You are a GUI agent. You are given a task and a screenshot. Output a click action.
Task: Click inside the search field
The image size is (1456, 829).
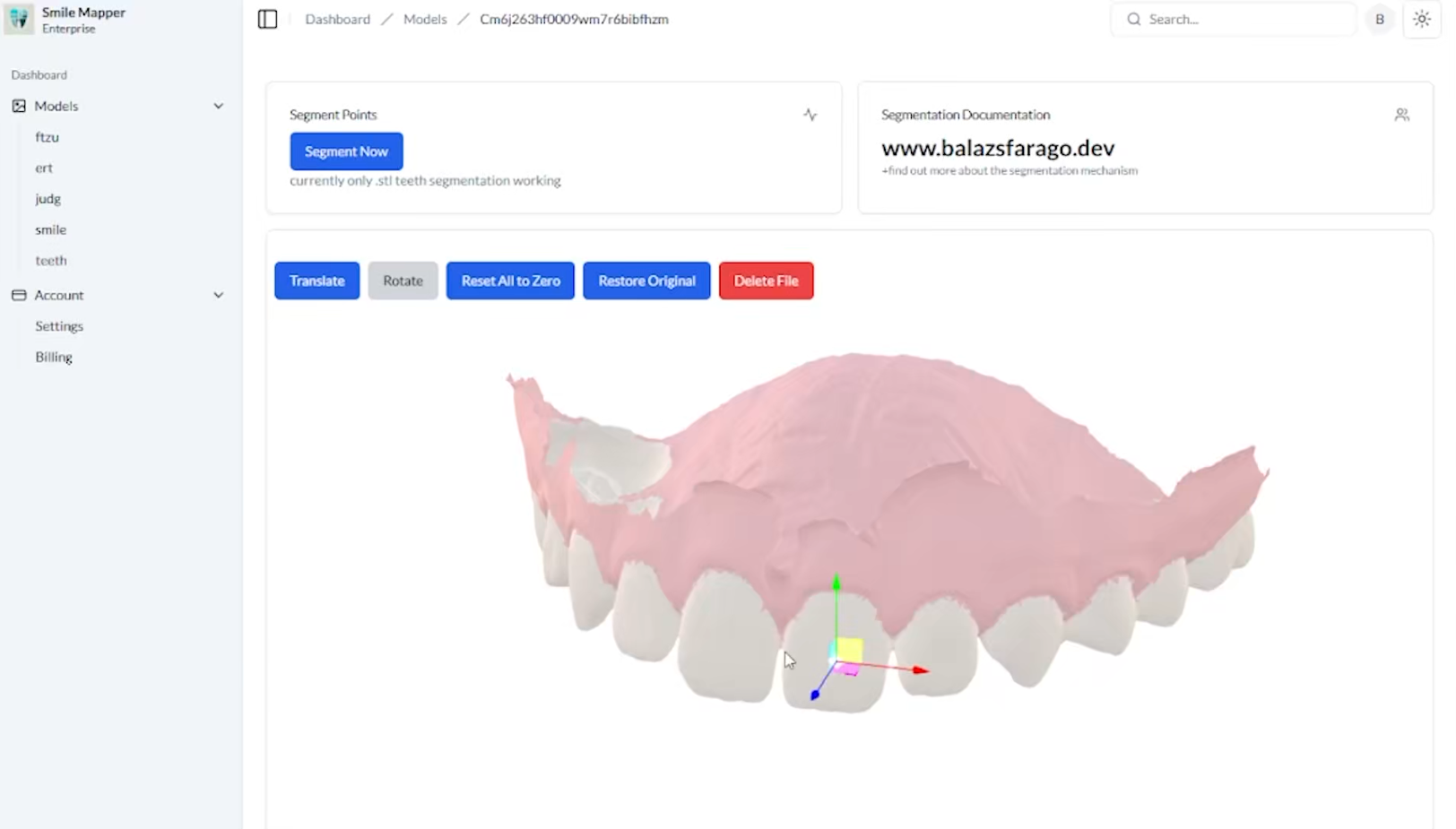[x=1237, y=19]
